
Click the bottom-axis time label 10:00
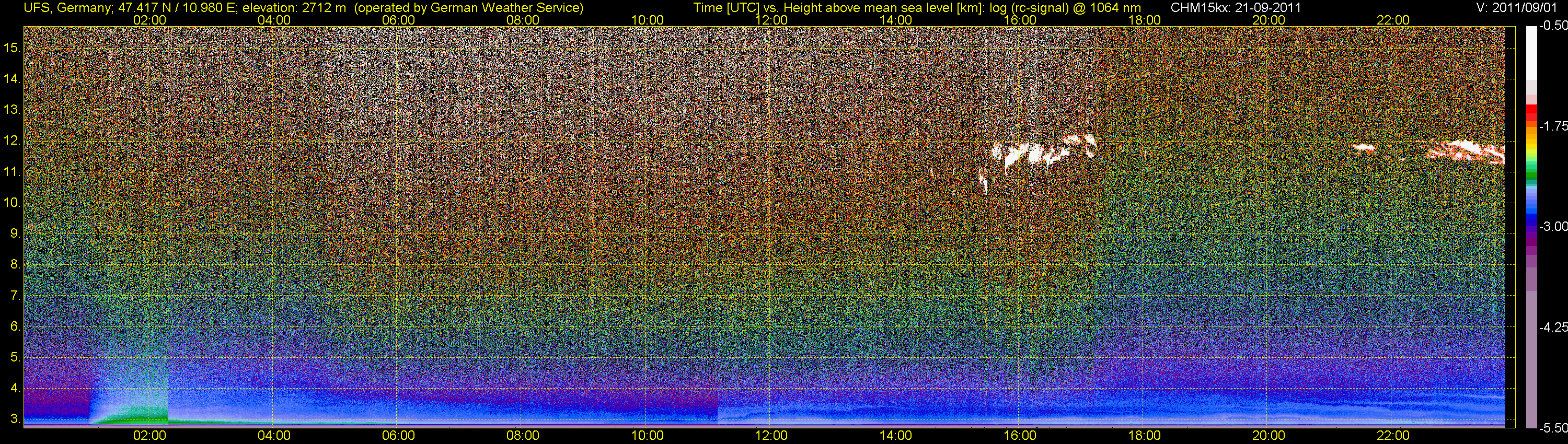pos(647,436)
